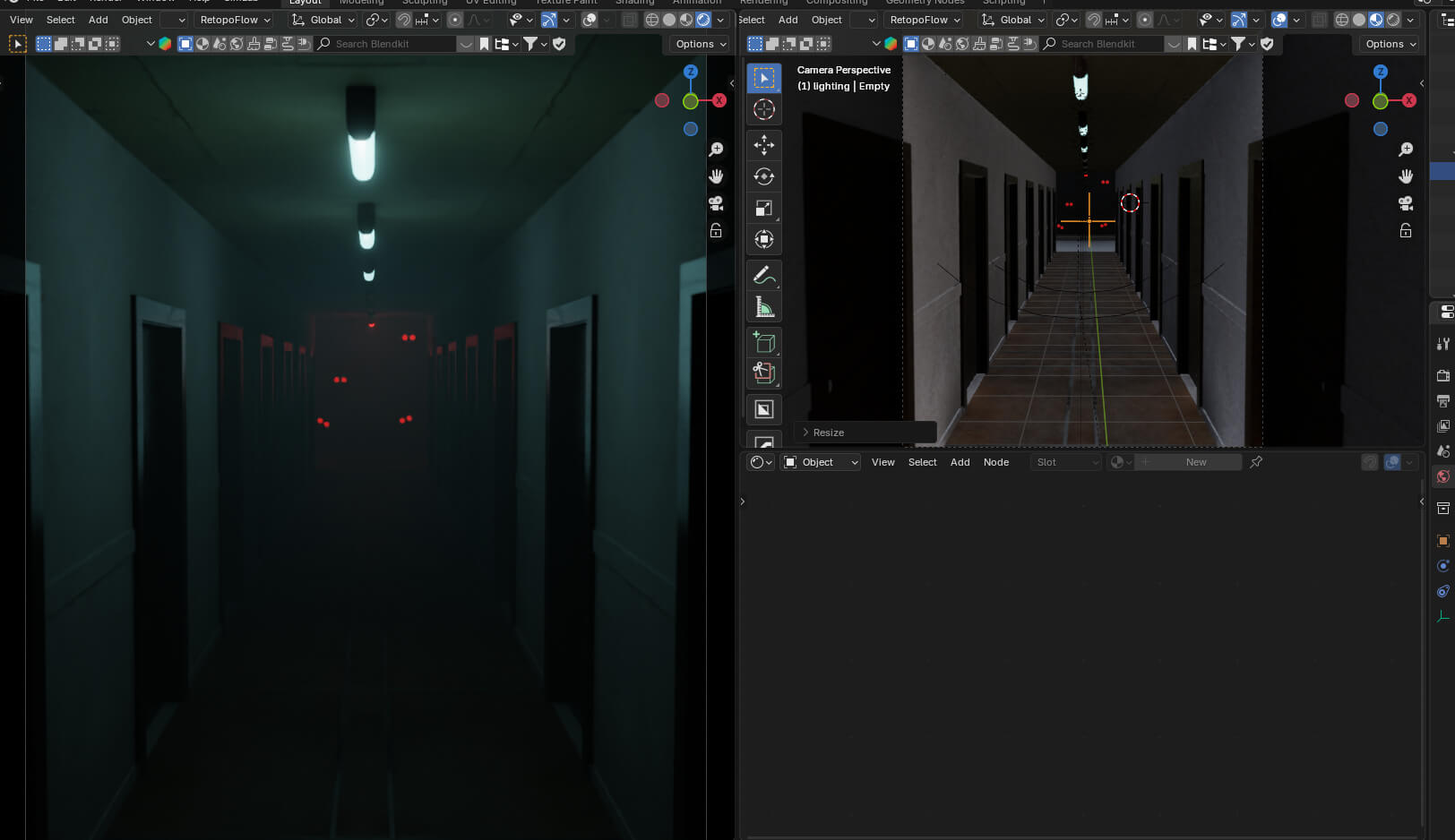Toggle camera view icon in right viewport
Screen dimensions: 1455x840
coord(1406,203)
